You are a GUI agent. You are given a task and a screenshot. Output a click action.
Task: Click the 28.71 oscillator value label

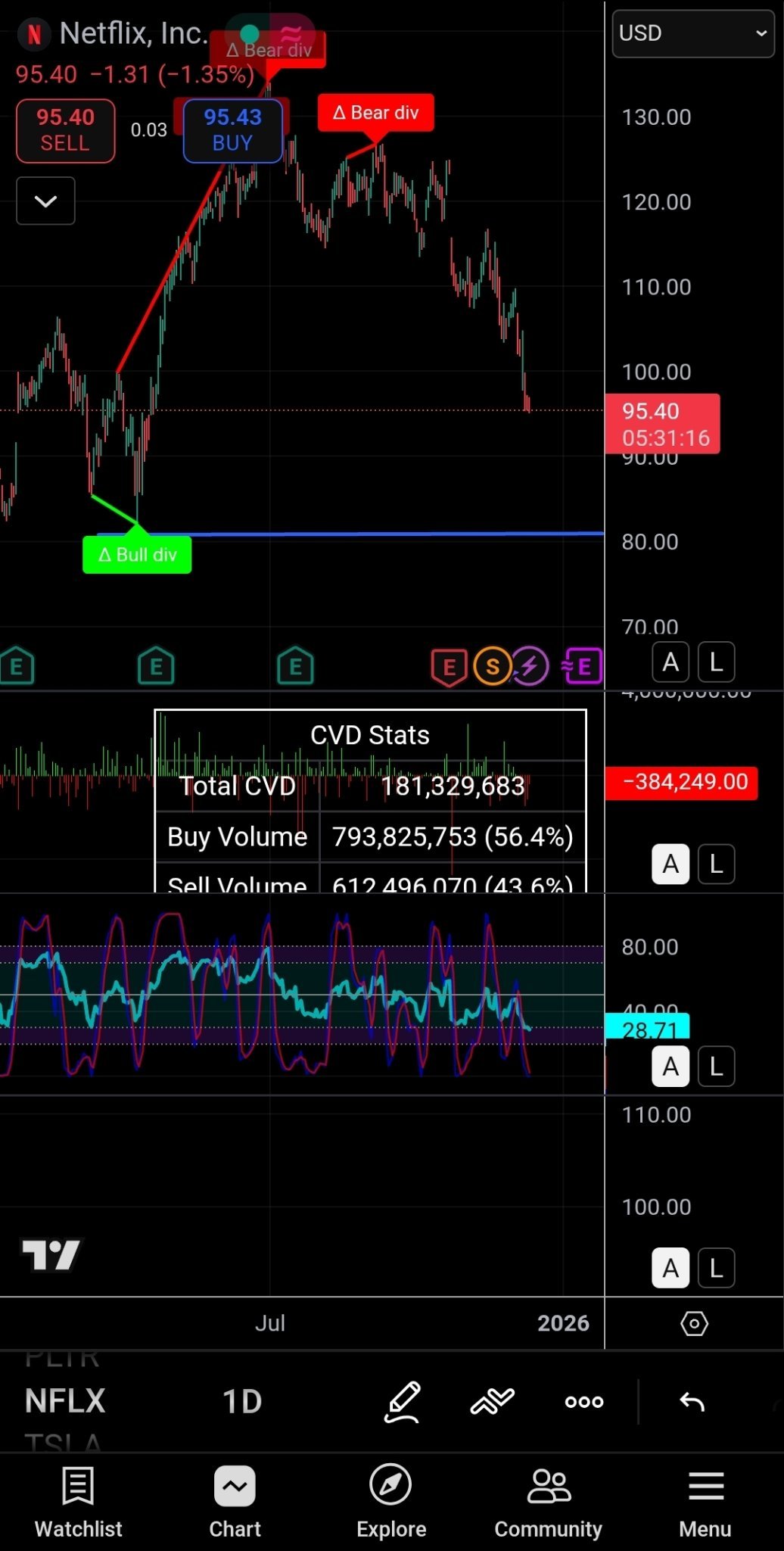click(648, 1028)
